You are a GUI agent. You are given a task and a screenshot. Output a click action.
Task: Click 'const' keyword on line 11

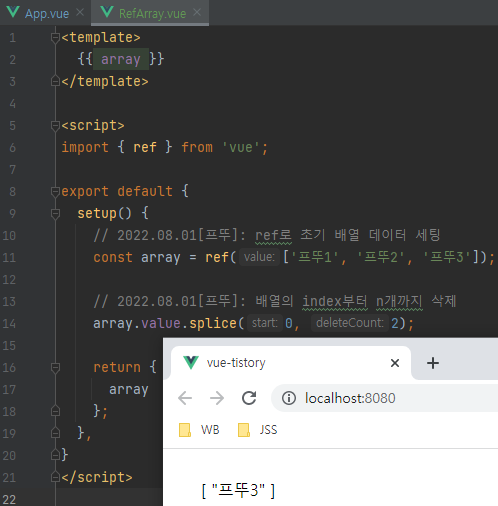click(113, 257)
